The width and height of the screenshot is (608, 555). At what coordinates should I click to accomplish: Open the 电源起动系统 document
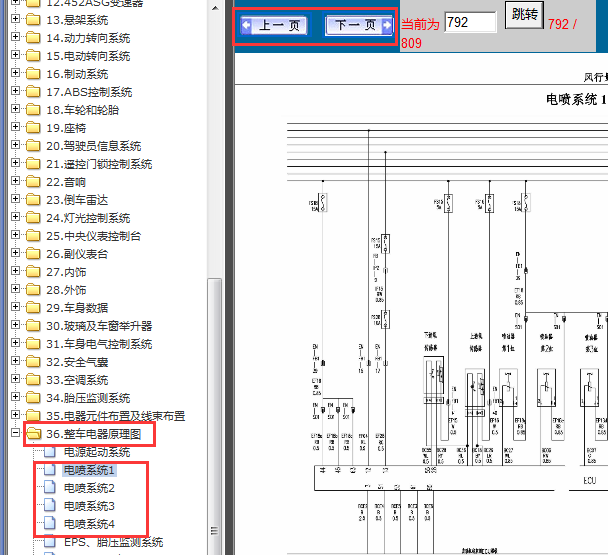tap(97, 452)
